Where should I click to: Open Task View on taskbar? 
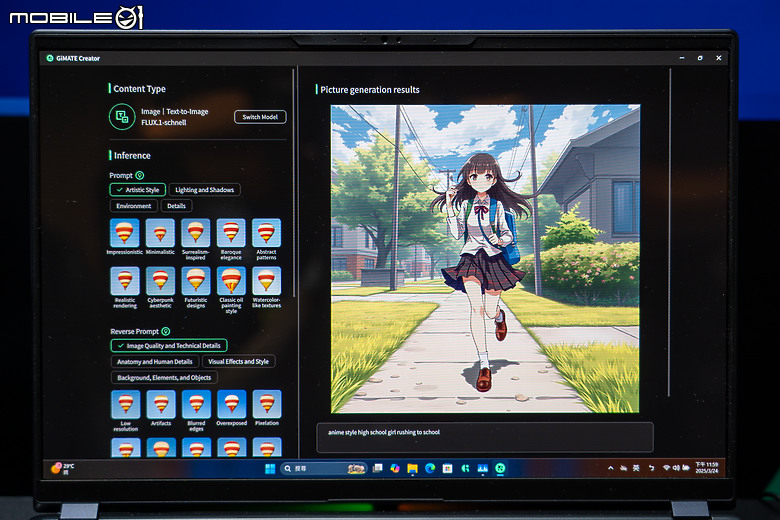point(378,468)
